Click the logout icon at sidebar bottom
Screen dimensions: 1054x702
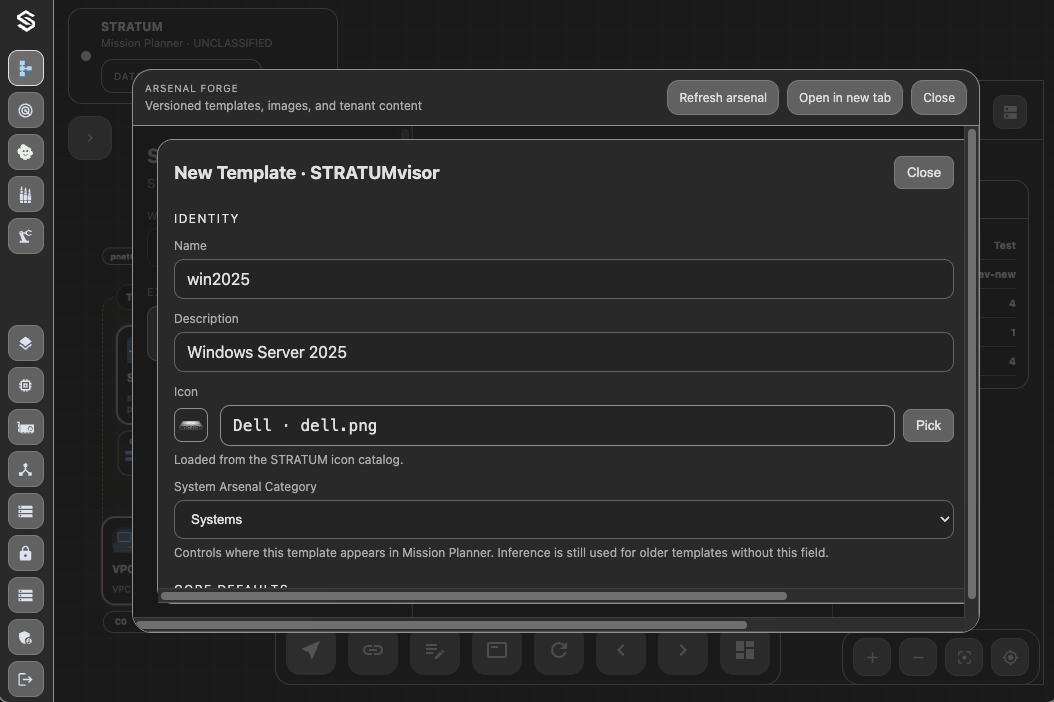pos(26,679)
